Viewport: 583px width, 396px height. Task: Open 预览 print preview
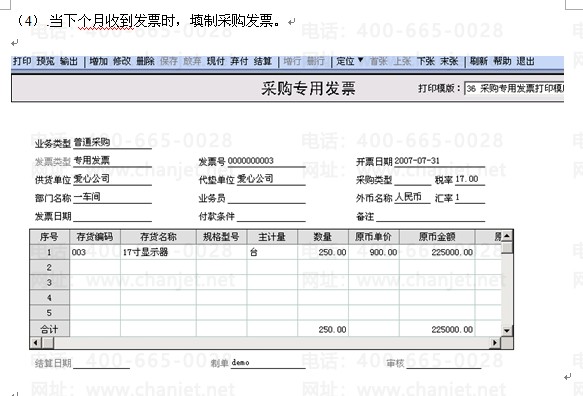point(45,61)
